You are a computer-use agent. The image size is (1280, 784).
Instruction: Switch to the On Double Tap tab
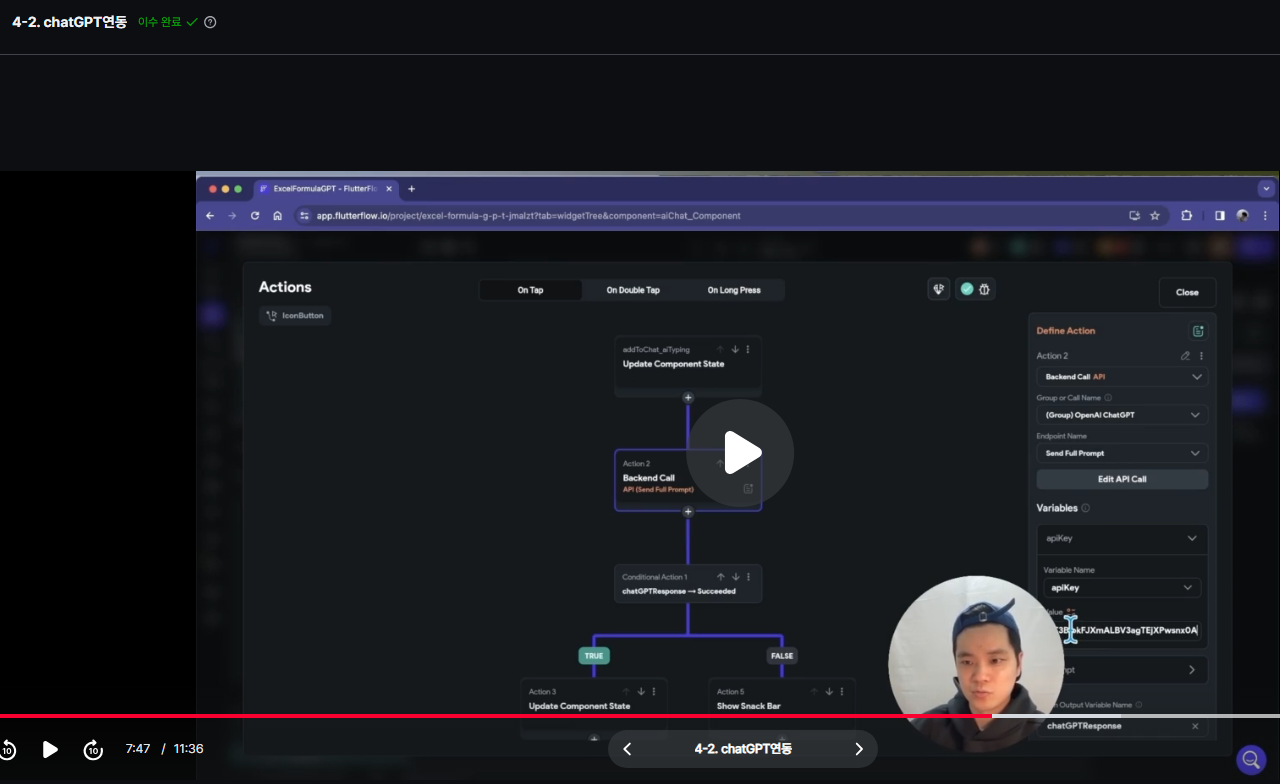[633, 290]
